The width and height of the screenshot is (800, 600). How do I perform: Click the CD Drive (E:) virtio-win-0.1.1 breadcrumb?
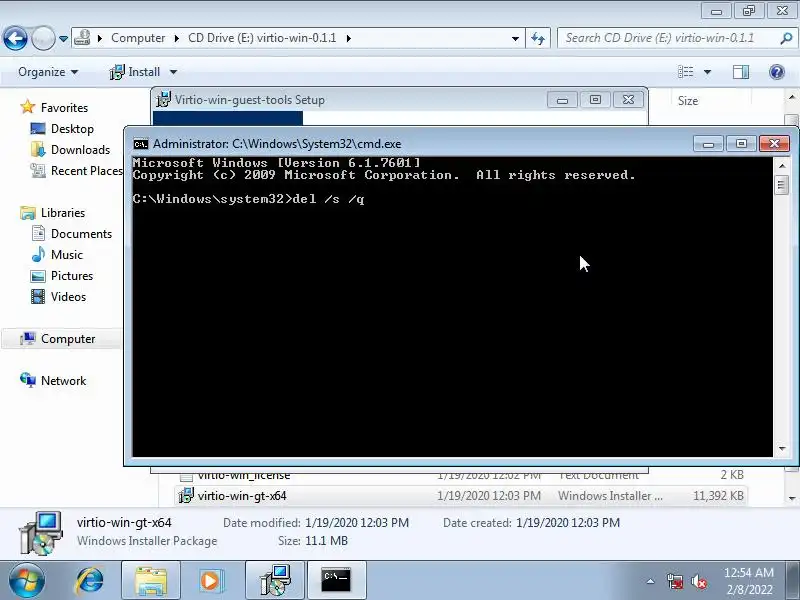point(262,38)
